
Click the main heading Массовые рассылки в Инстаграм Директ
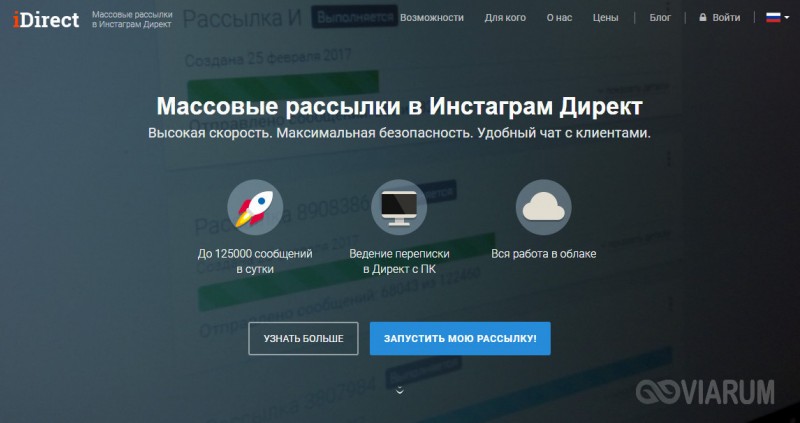click(399, 107)
